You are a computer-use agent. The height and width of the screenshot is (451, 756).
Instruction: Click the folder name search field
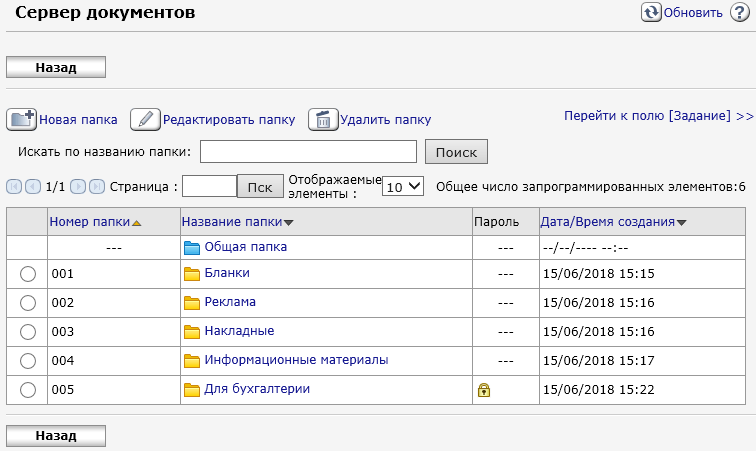[x=308, y=152]
